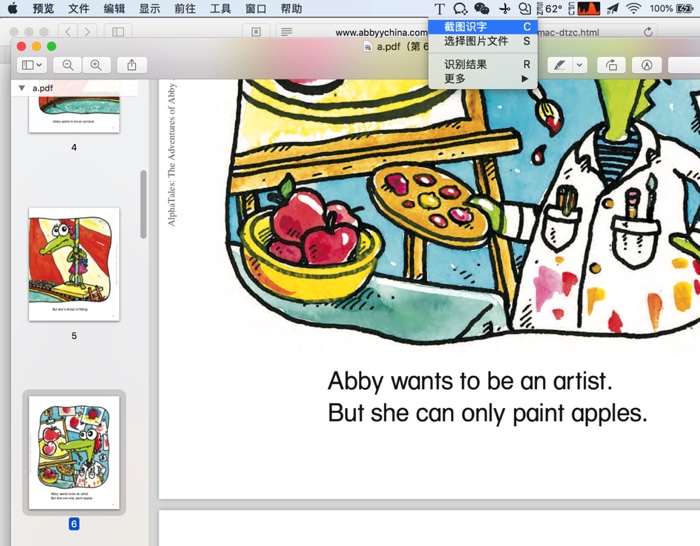Click the magnifier circle menu bar icon
The image size is (700, 546).
click(x=525, y=8)
